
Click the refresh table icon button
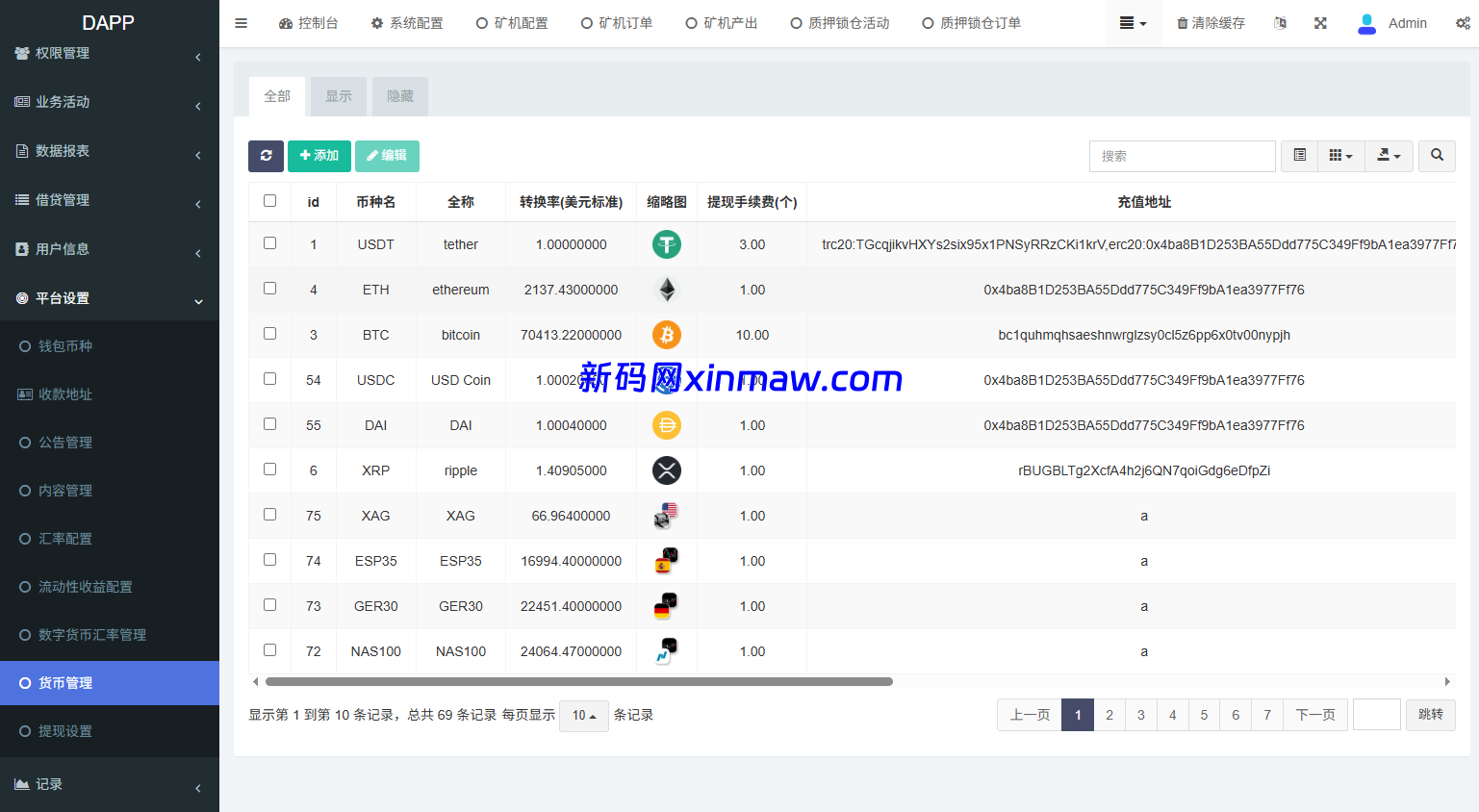pyautogui.click(x=266, y=156)
